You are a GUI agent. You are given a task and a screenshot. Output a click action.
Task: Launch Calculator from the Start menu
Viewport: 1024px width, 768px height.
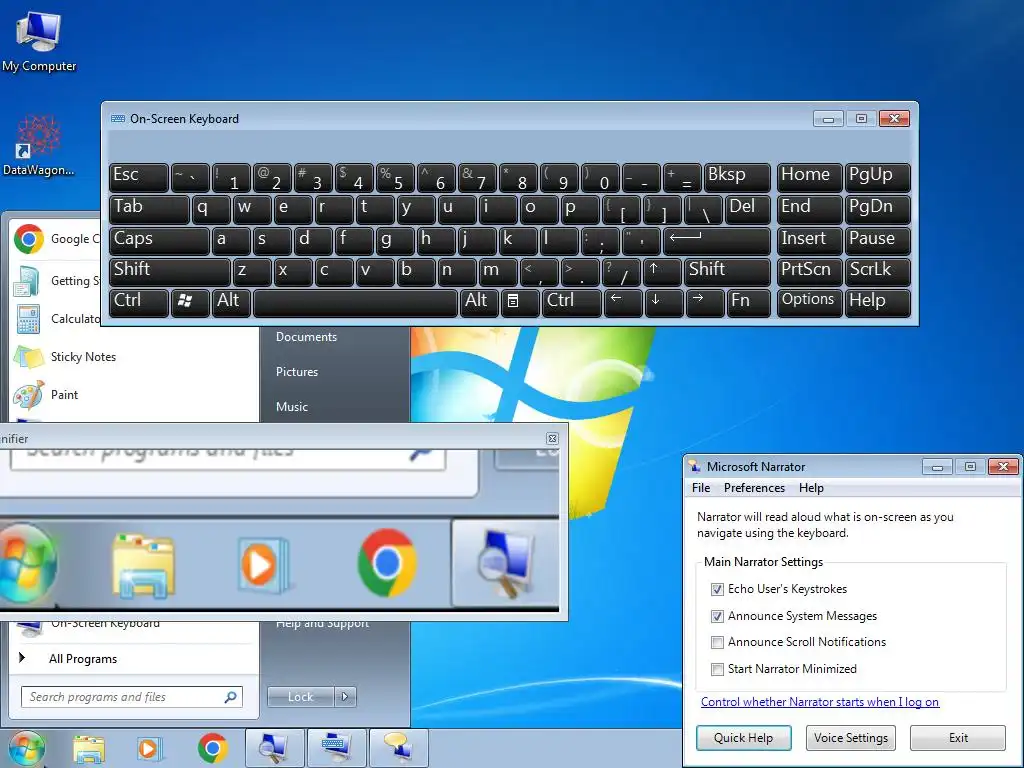[56, 319]
